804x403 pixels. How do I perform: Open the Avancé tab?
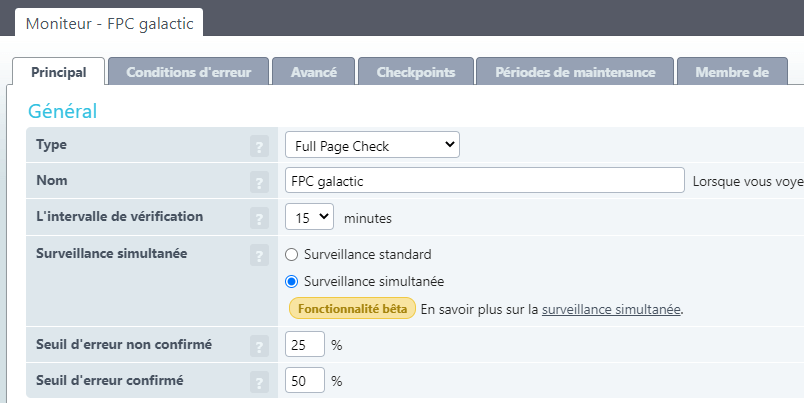(314, 72)
